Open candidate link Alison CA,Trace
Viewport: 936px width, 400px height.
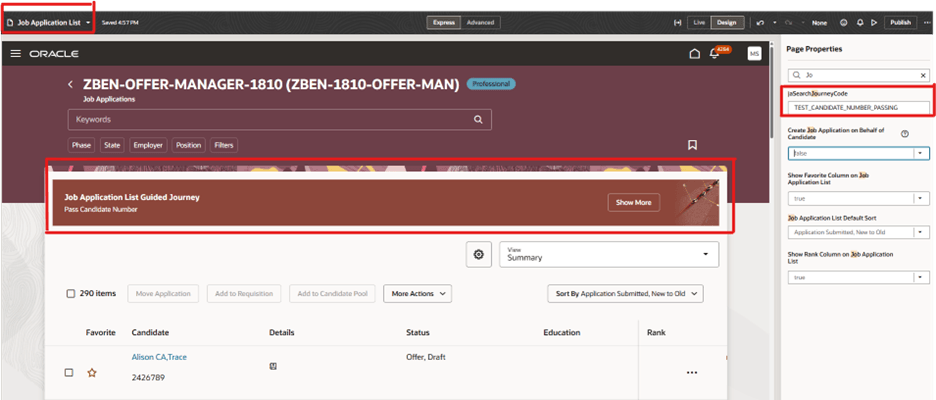tap(159, 357)
